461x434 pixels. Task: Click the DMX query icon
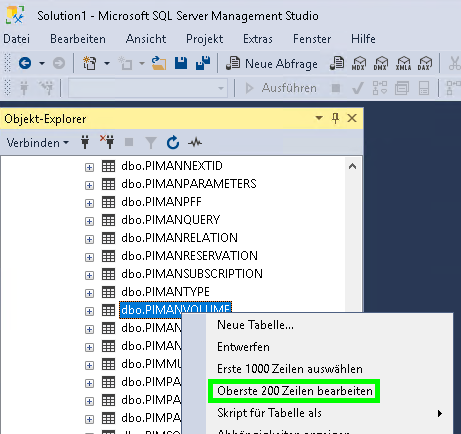[x=381, y=63]
